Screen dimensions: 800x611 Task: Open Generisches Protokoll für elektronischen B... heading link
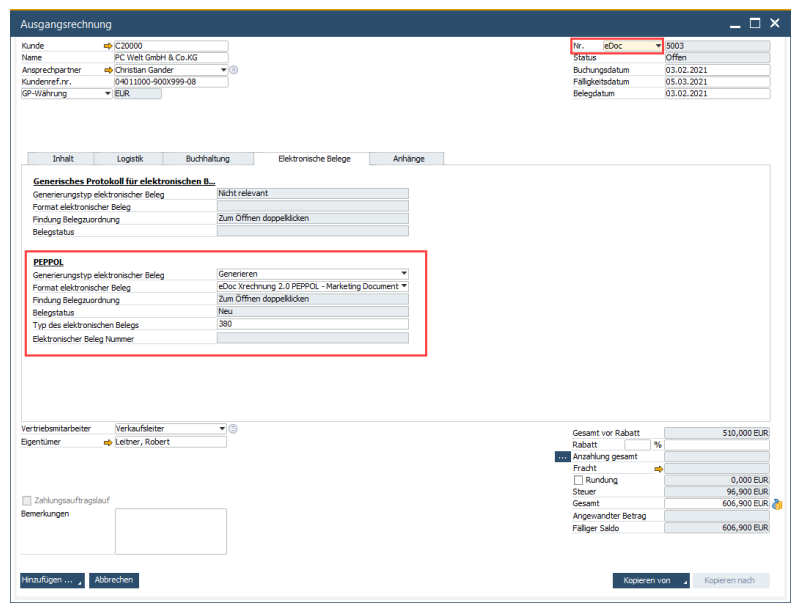tap(124, 182)
